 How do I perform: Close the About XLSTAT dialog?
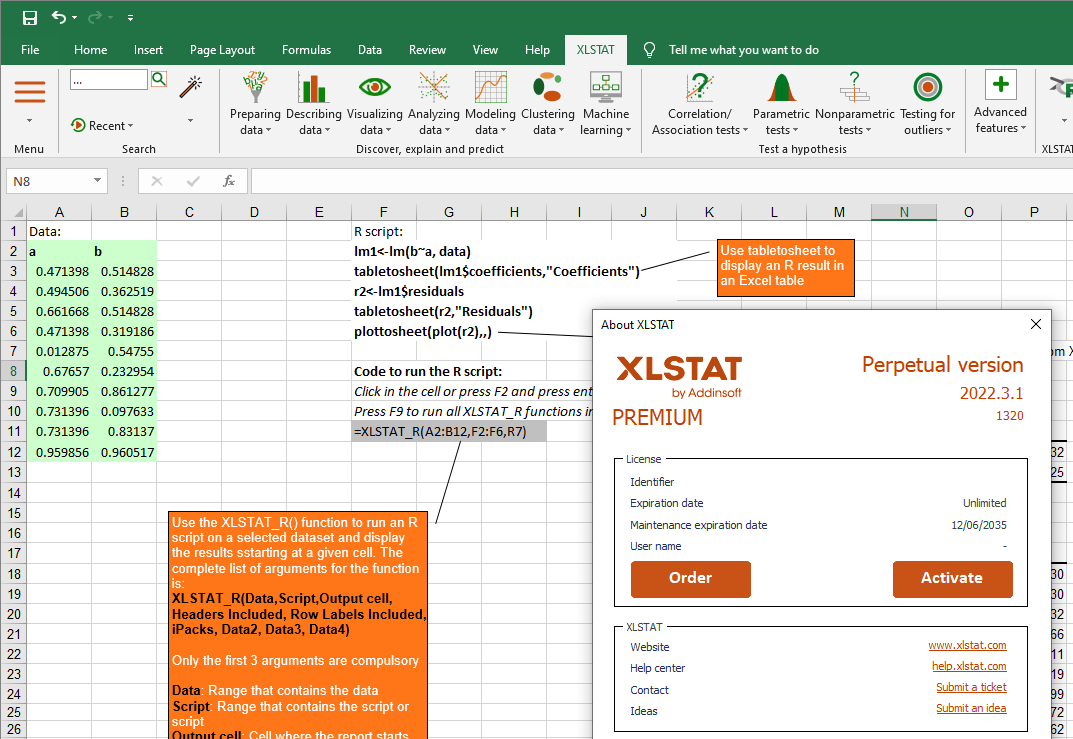click(1035, 324)
